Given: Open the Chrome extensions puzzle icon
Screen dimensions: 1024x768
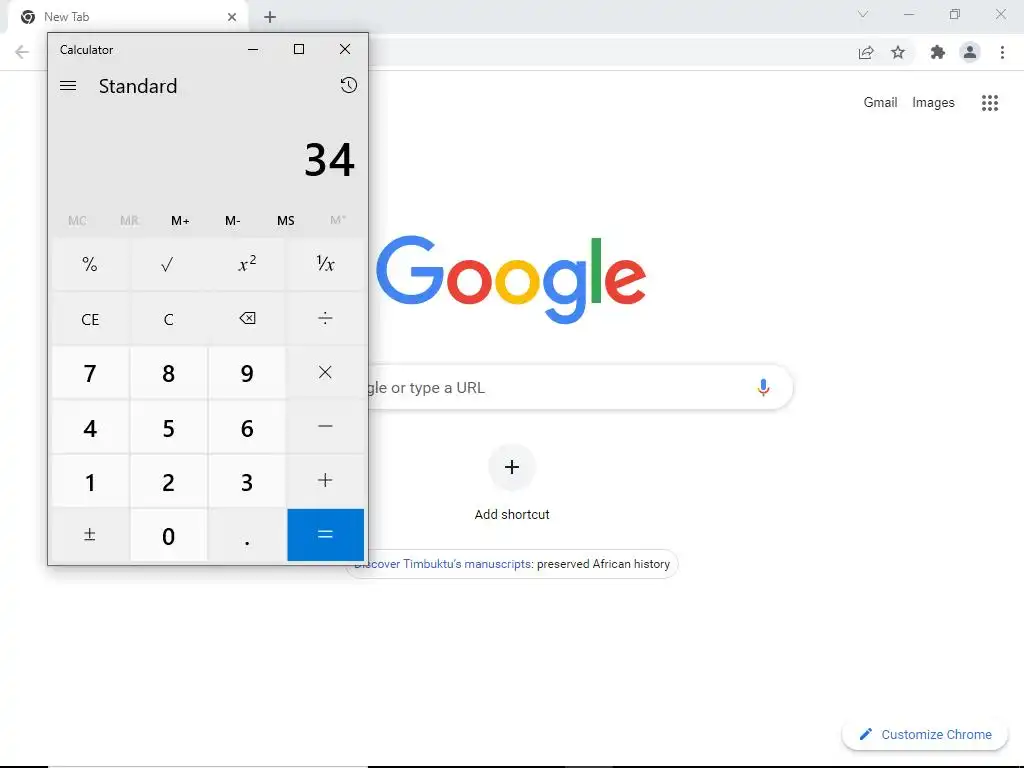Looking at the screenshot, I should [938, 52].
